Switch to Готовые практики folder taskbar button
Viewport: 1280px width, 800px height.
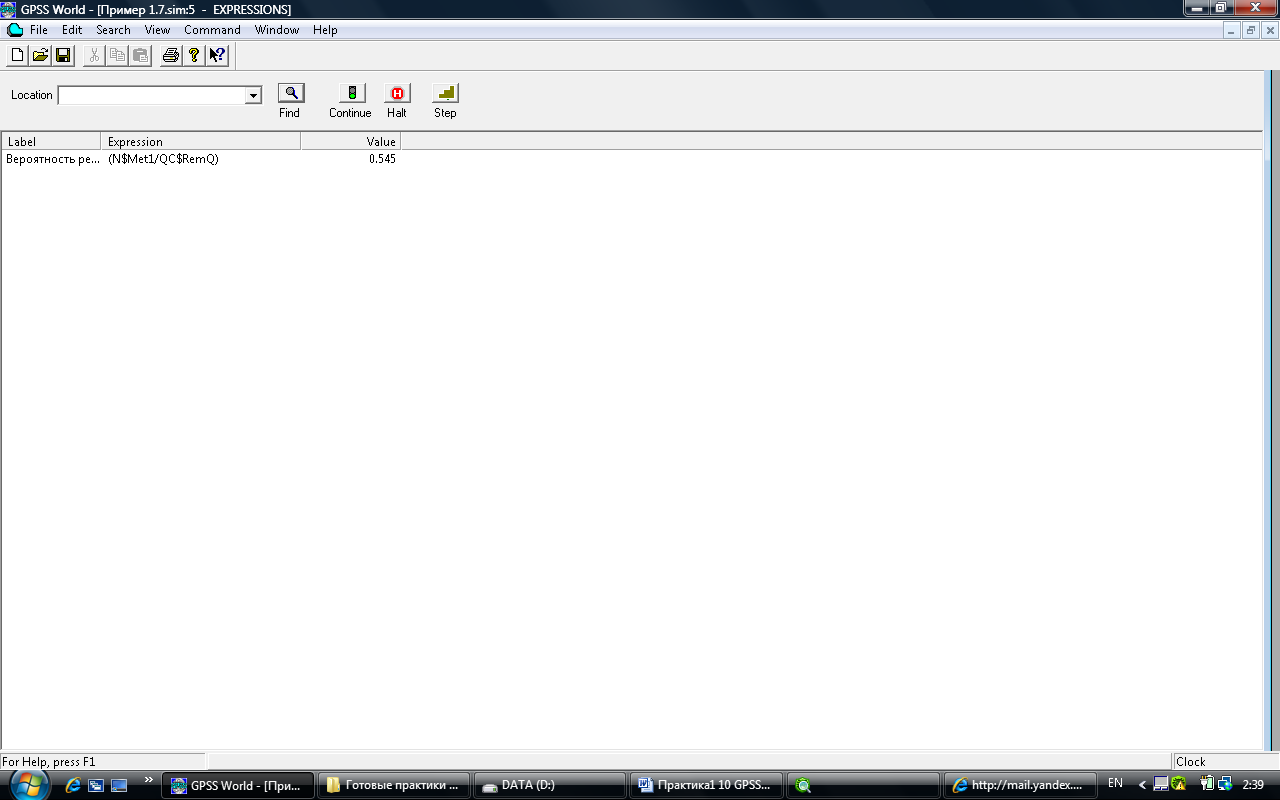point(394,785)
